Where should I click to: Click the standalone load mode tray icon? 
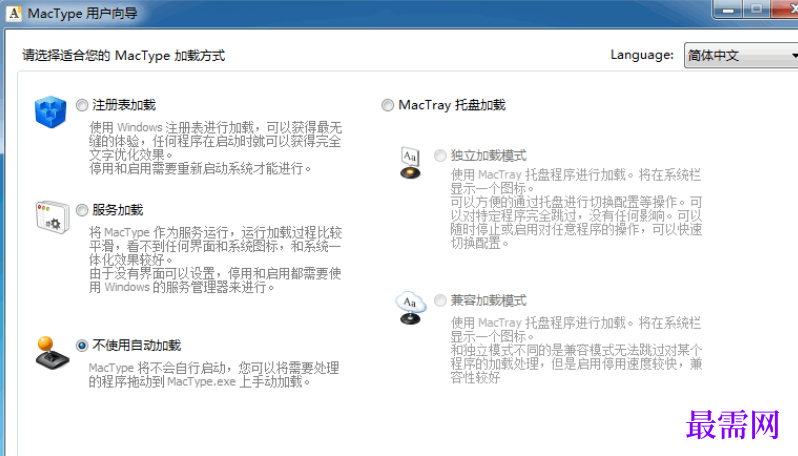410,163
